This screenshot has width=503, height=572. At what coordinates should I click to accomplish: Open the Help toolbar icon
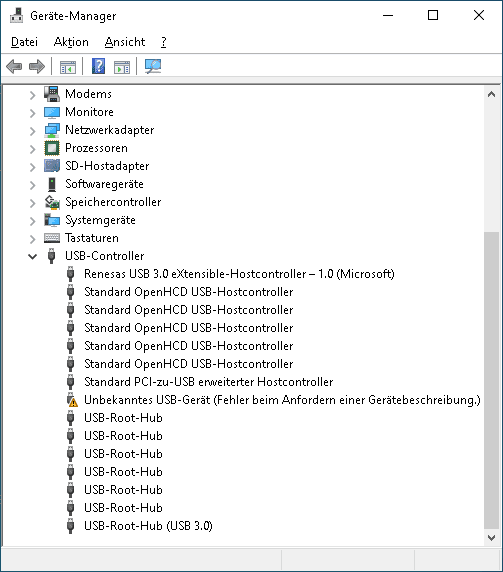coord(98,66)
